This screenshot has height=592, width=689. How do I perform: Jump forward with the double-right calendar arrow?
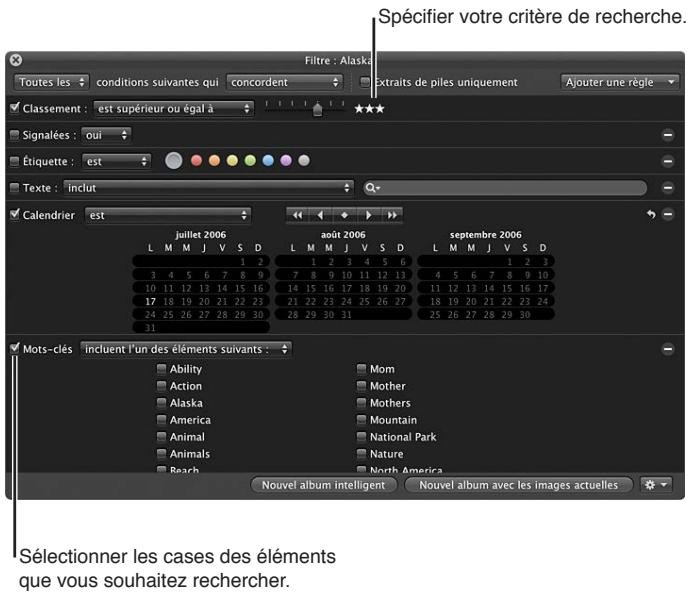pos(392,215)
